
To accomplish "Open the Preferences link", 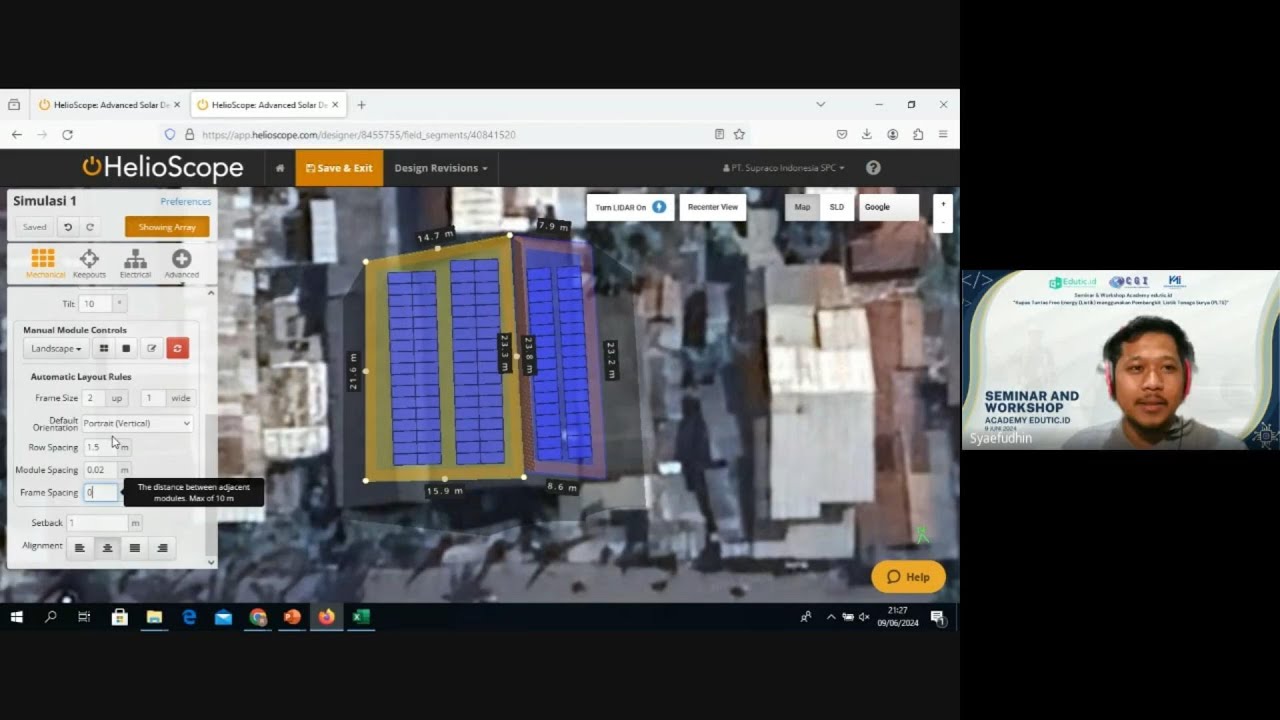I will (x=186, y=201).
